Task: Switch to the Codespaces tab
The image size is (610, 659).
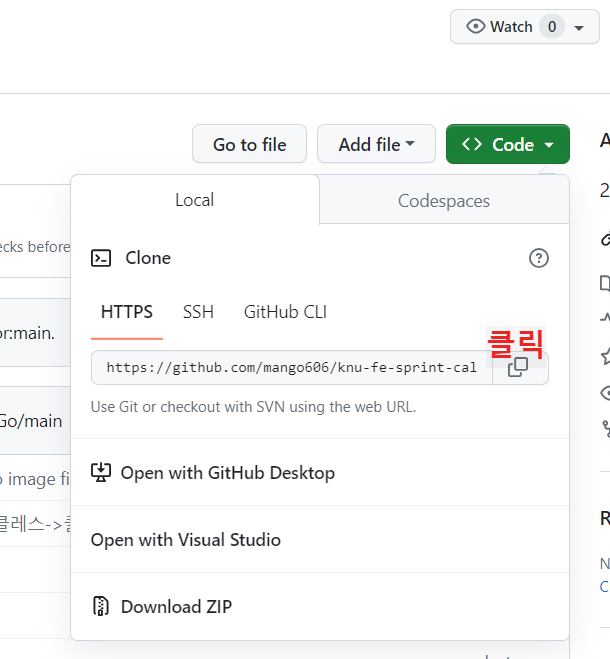Action: coord(444,201)
